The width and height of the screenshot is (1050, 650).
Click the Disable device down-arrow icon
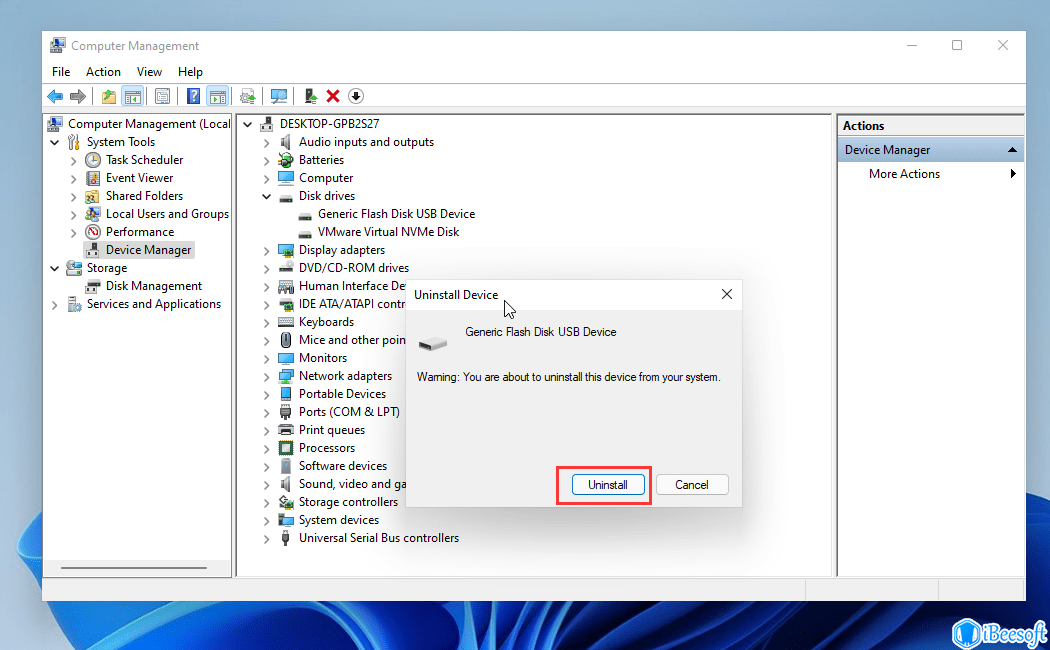pos(356,96)
